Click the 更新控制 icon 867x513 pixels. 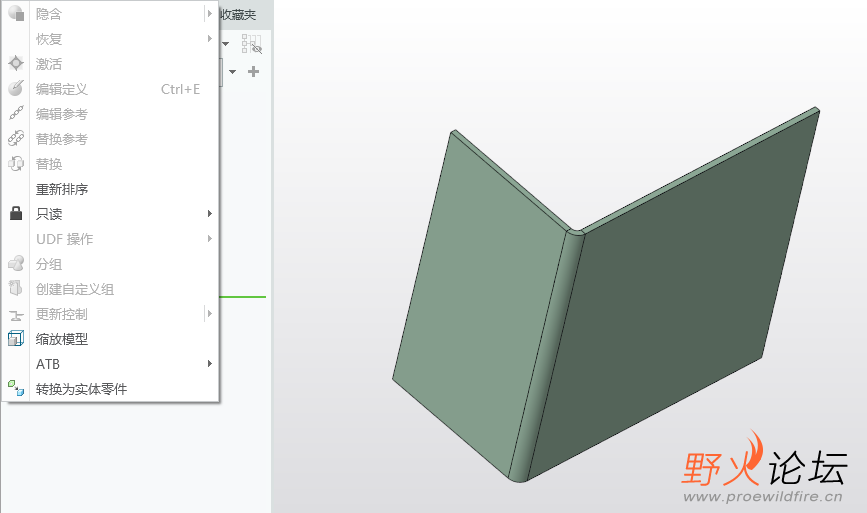pos(16,315)
